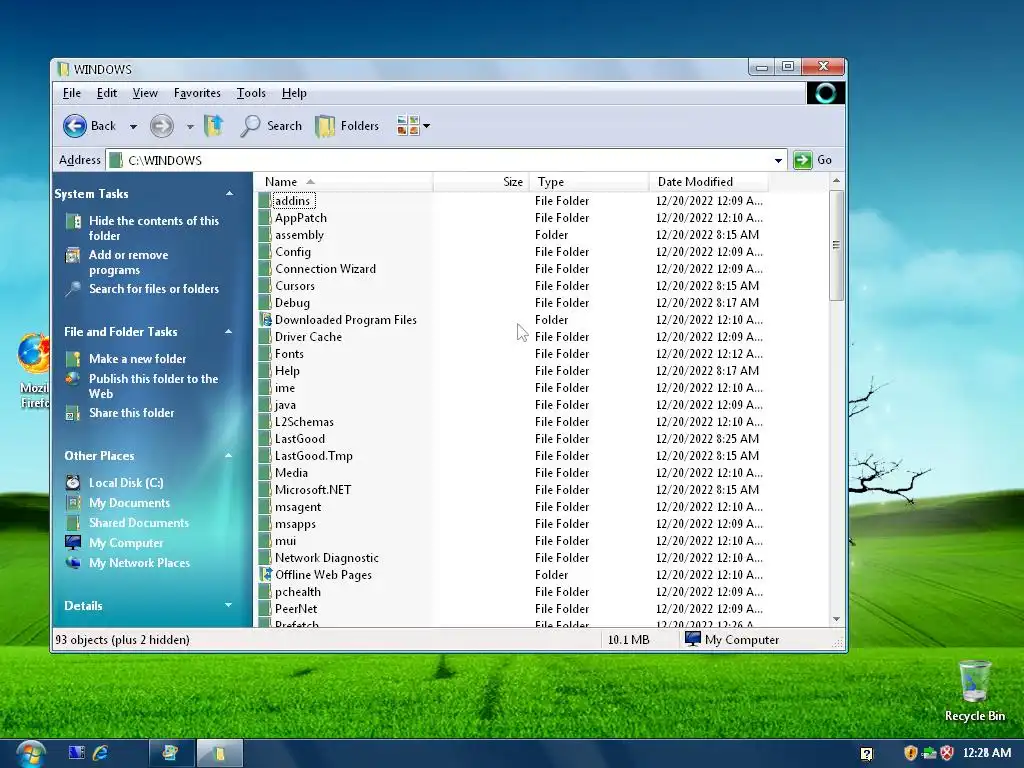Screen dimensions: 1024x768
Task: Sort by the Type column header
Action: pyautogui.click(x=589, y=182)
